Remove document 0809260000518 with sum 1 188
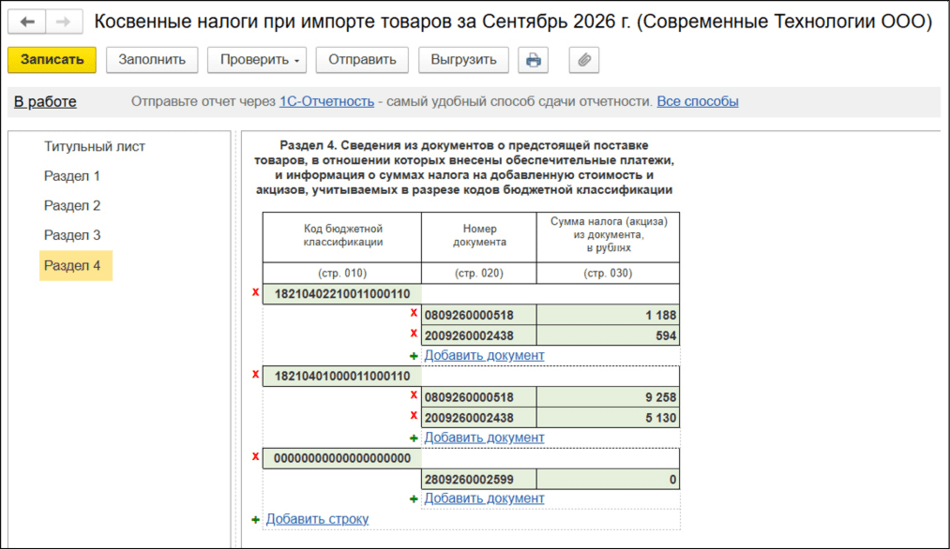The height and width of the screenshot is (549, 950). click(414, 313)
